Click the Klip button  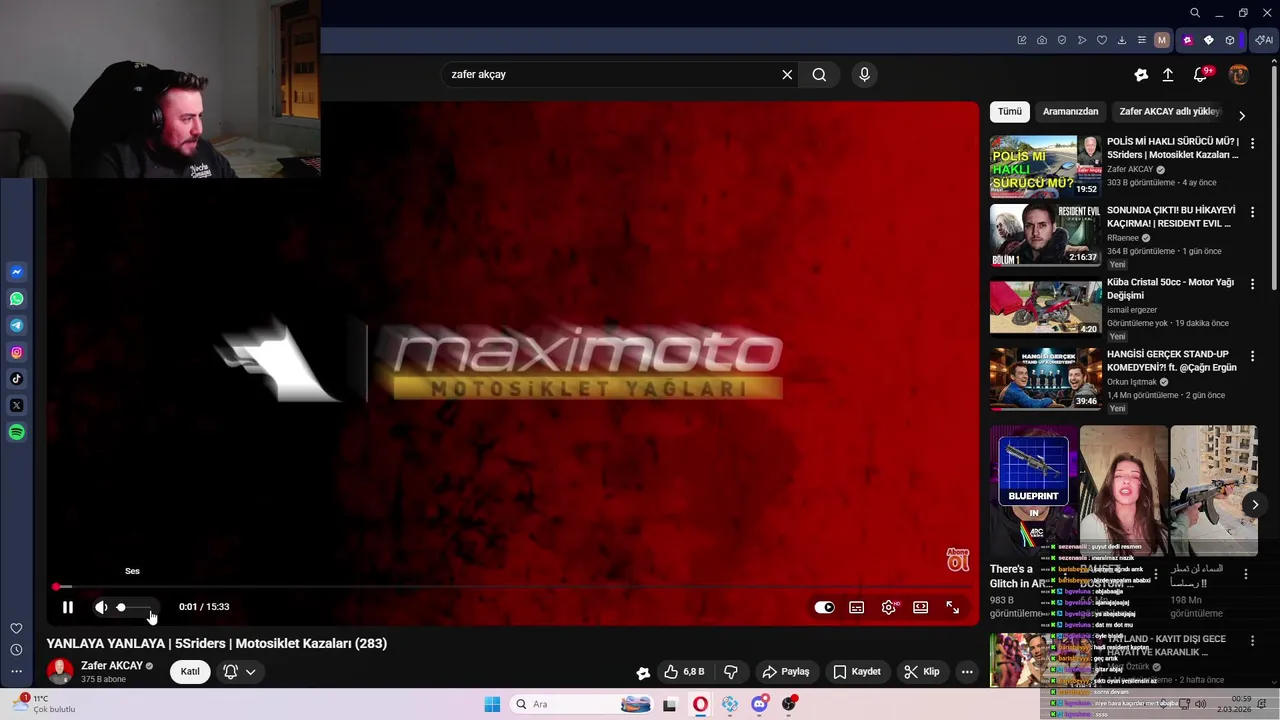[922, 672]
